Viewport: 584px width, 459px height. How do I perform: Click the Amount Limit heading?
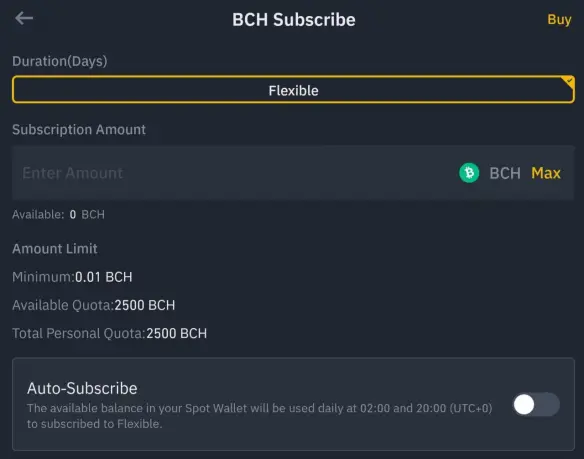tap(55, 249)
